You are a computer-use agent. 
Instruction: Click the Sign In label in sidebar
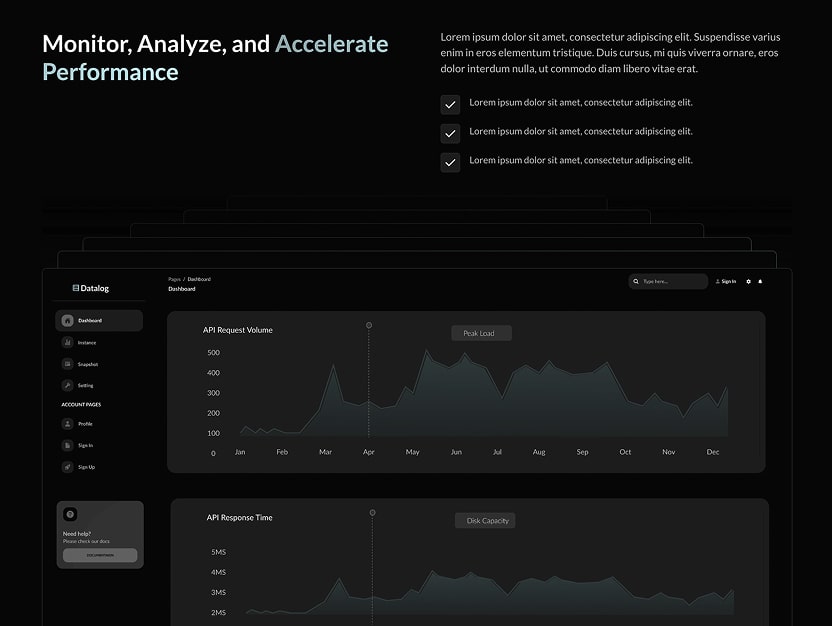pyautogui.click(x=85, y=446)
